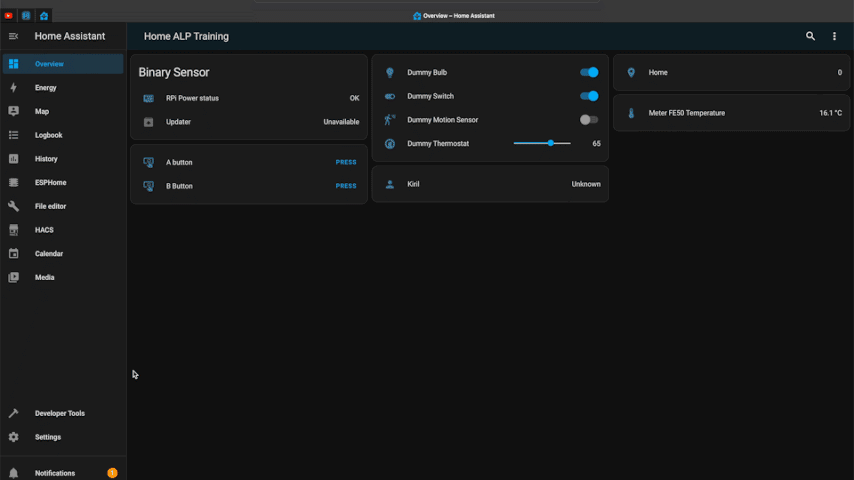The height and width of the screenshot is (480, 854).
Task: Click the OK value of RPi Power
Action: (x=354, y=98)
